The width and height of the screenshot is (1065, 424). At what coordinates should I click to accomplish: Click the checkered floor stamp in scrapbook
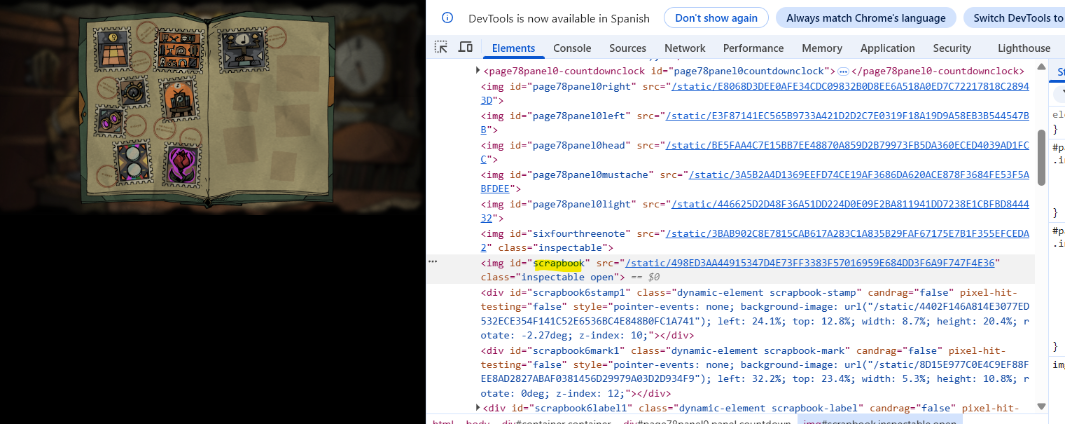[x=111, y=49]
